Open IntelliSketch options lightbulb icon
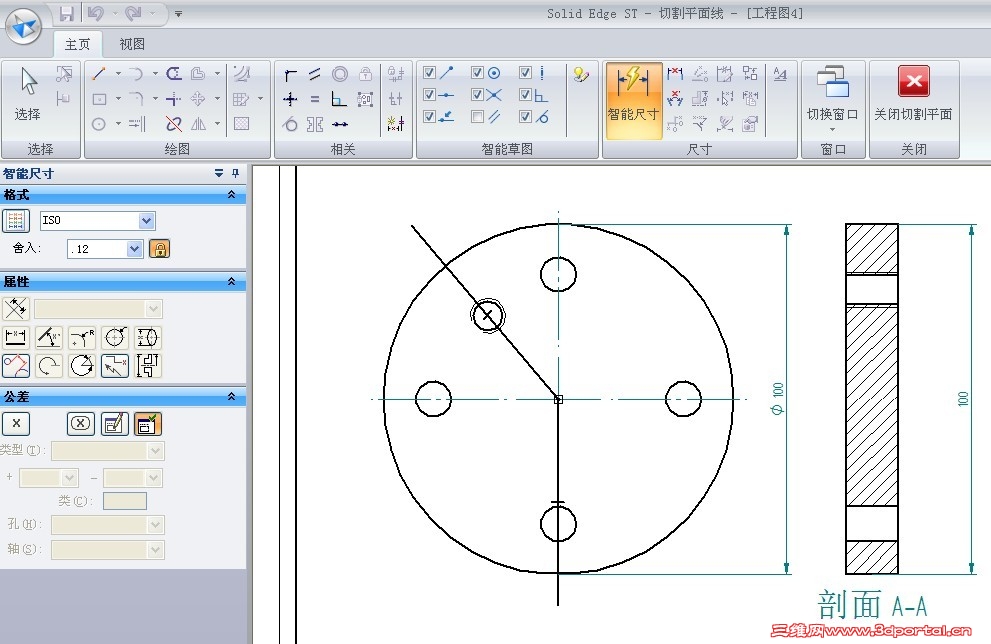Viewport: 991px width, 644px height. [581, 75]
